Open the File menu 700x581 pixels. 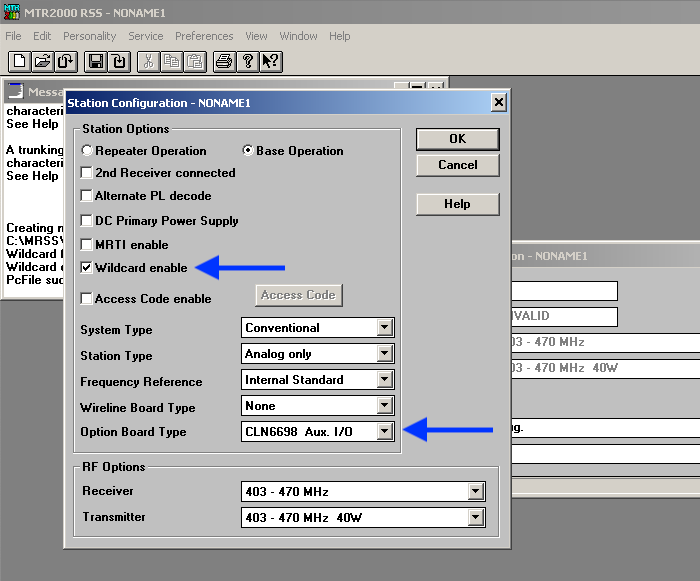tap(13, 36)
